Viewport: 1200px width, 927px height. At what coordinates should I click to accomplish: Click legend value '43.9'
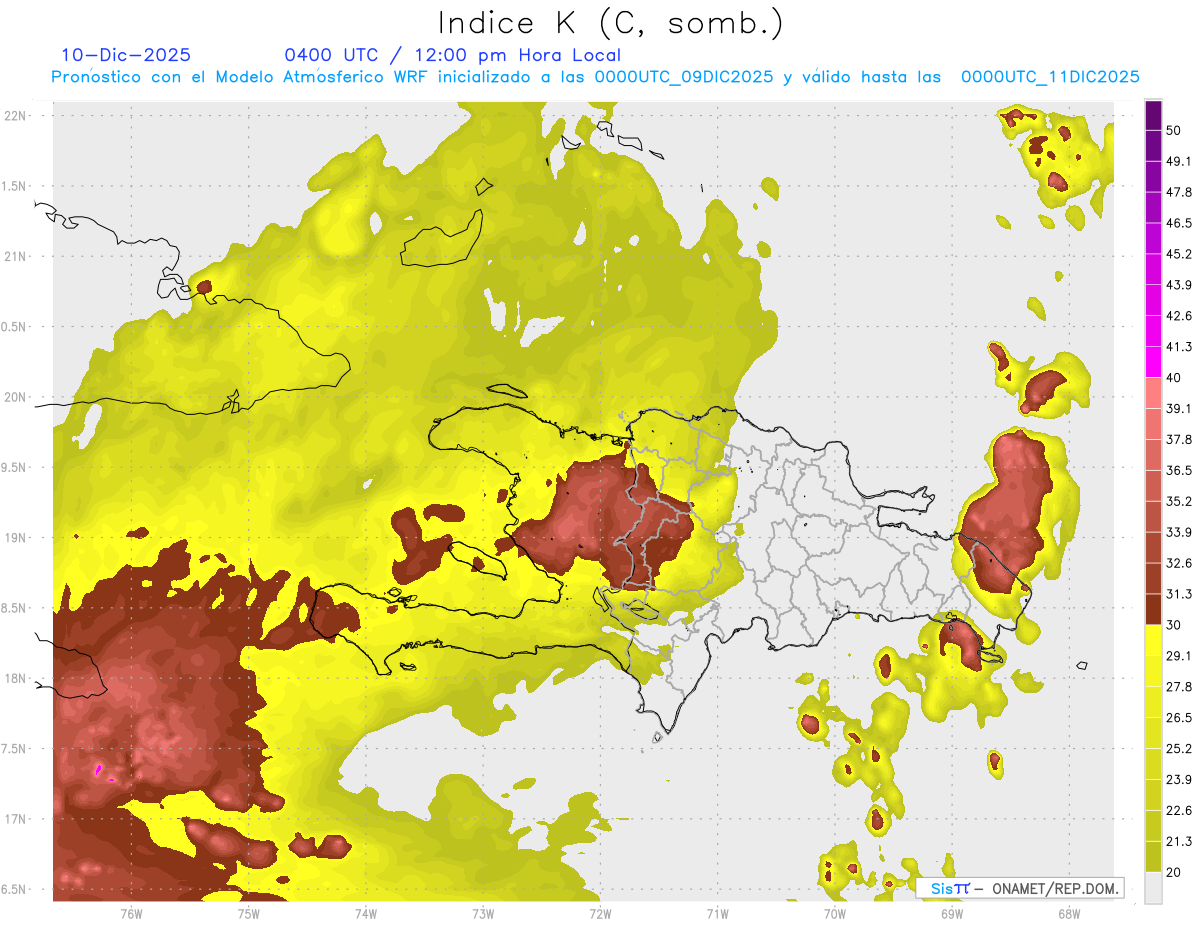pyautogui.click(x=1179, y=285)
